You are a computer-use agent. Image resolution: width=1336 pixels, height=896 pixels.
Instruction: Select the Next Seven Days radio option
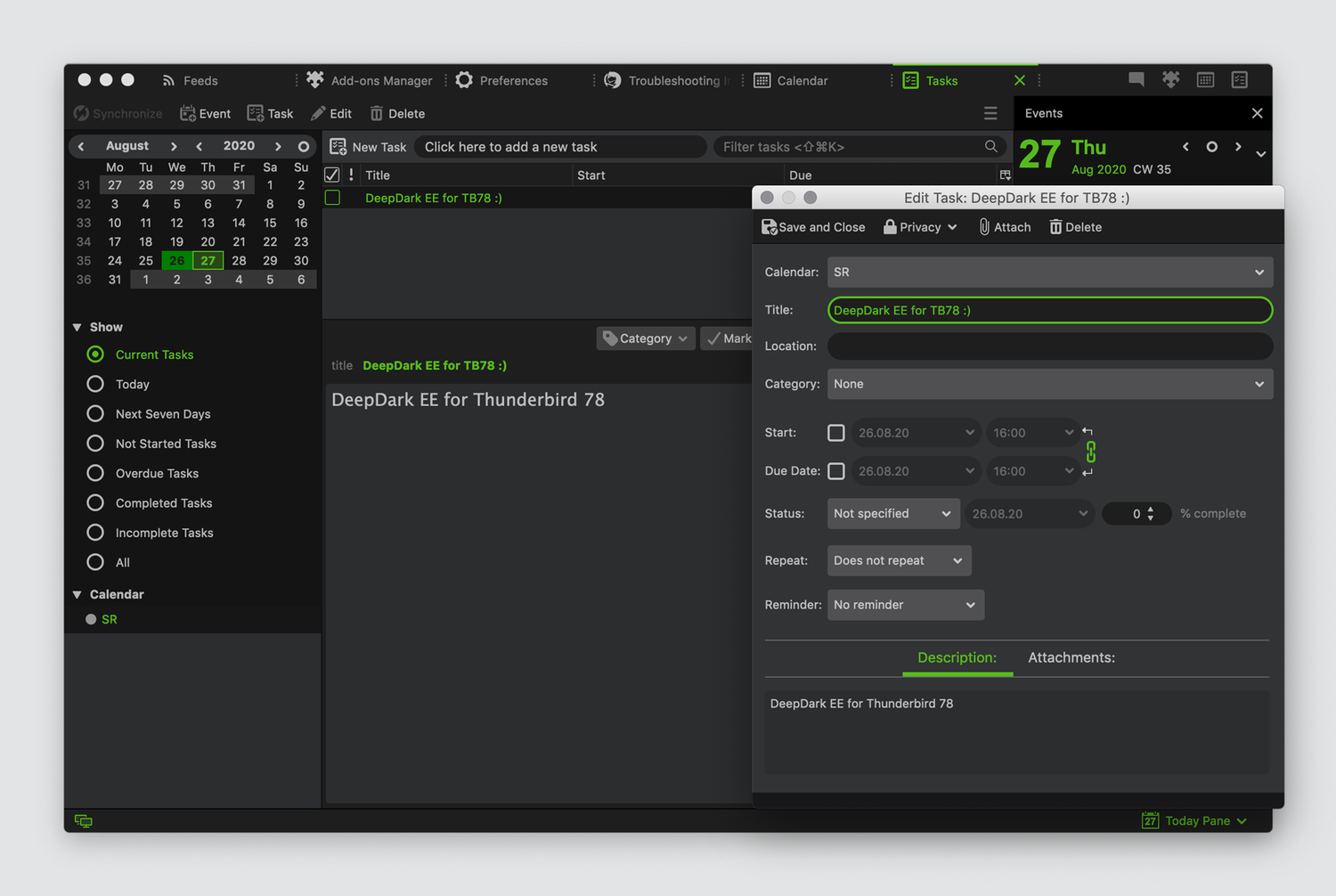point(95,414)
